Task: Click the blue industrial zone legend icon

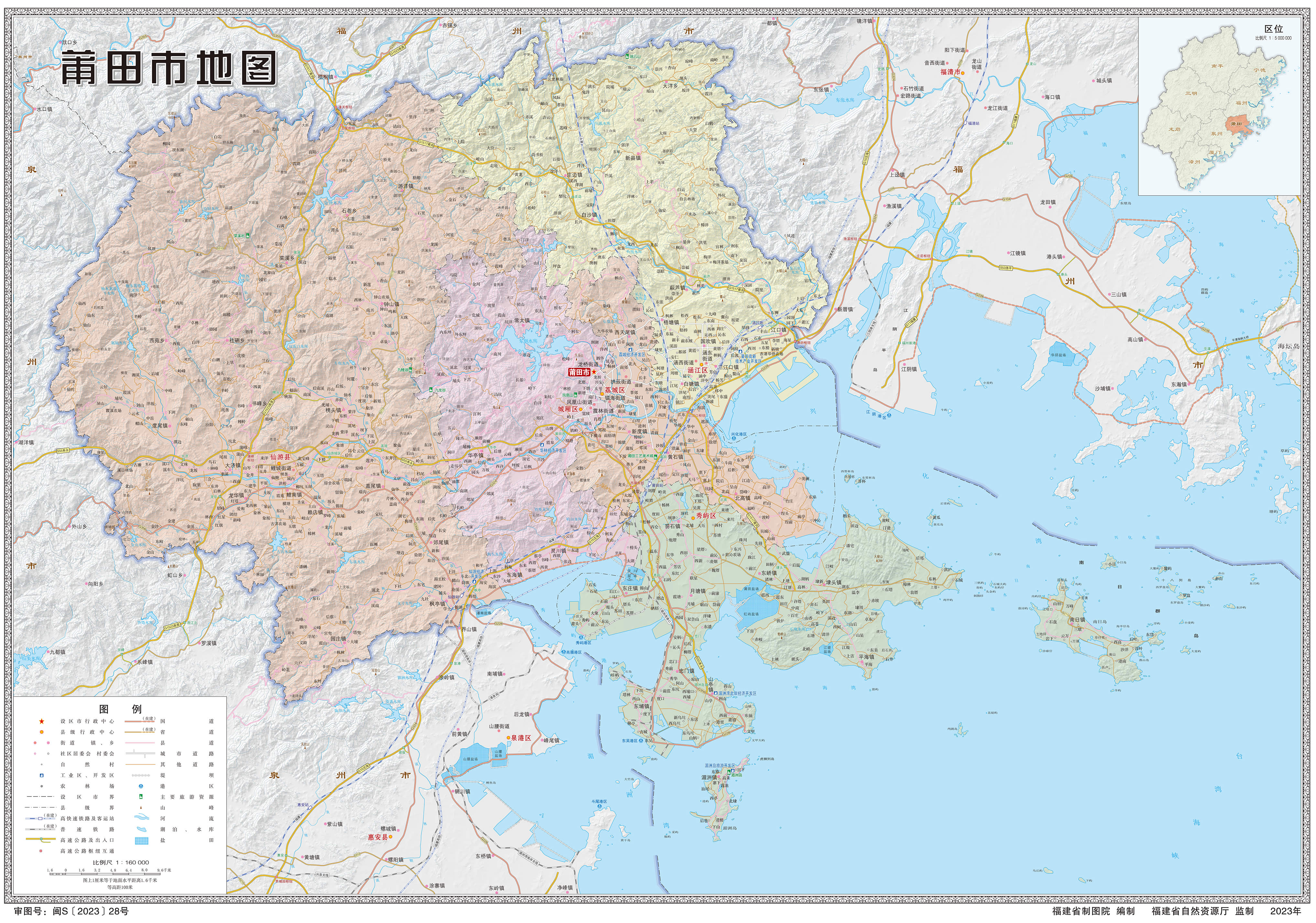Action: coord(42,775)
